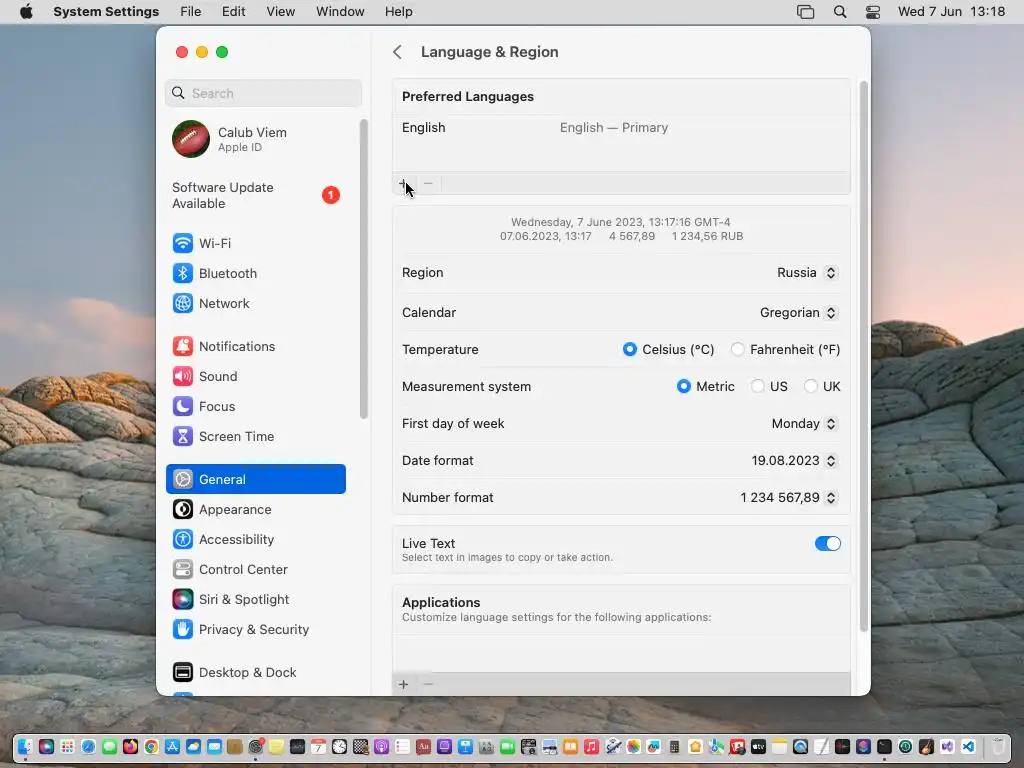Open Focus settings in the sidebar
The width and height of the screenshot is (1024, 768).
[255, 406]
